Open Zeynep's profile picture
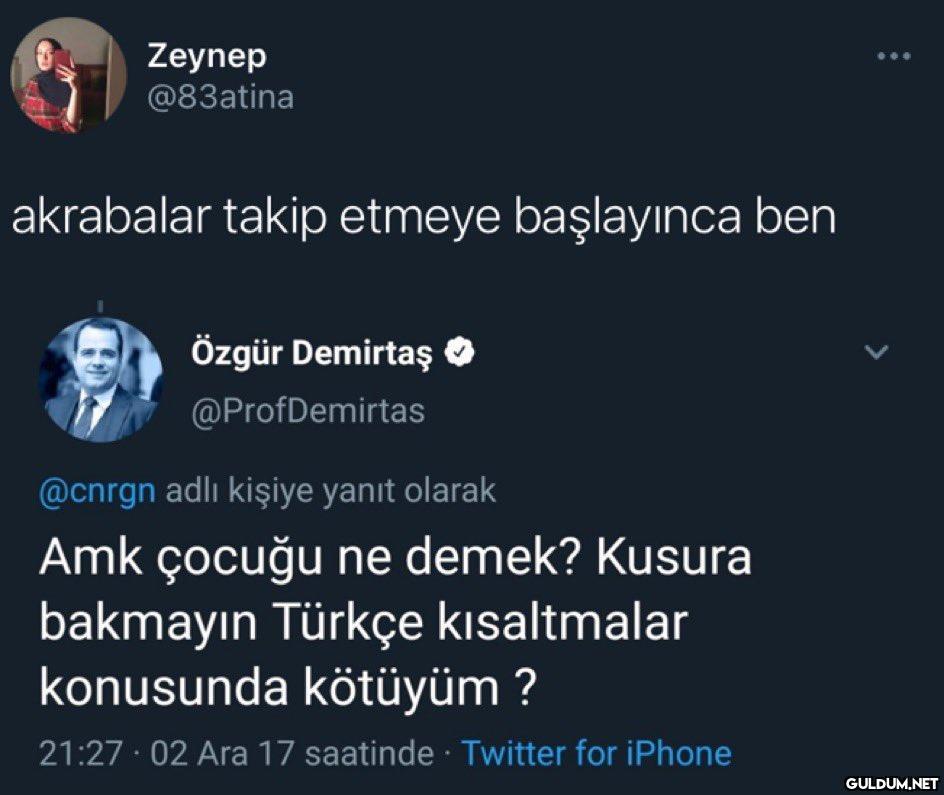This screenshot has height=795, width=944. click(68, 75)
